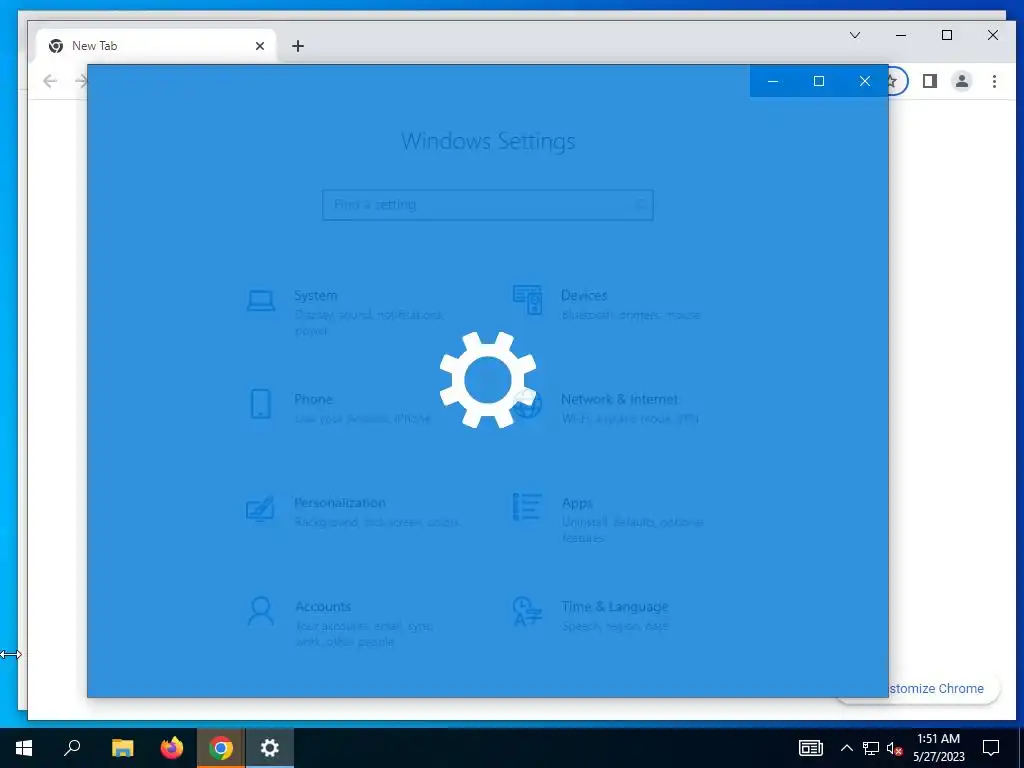Switch to Chrome in the taskbar
1024x768 pixels.
(221, 748)
